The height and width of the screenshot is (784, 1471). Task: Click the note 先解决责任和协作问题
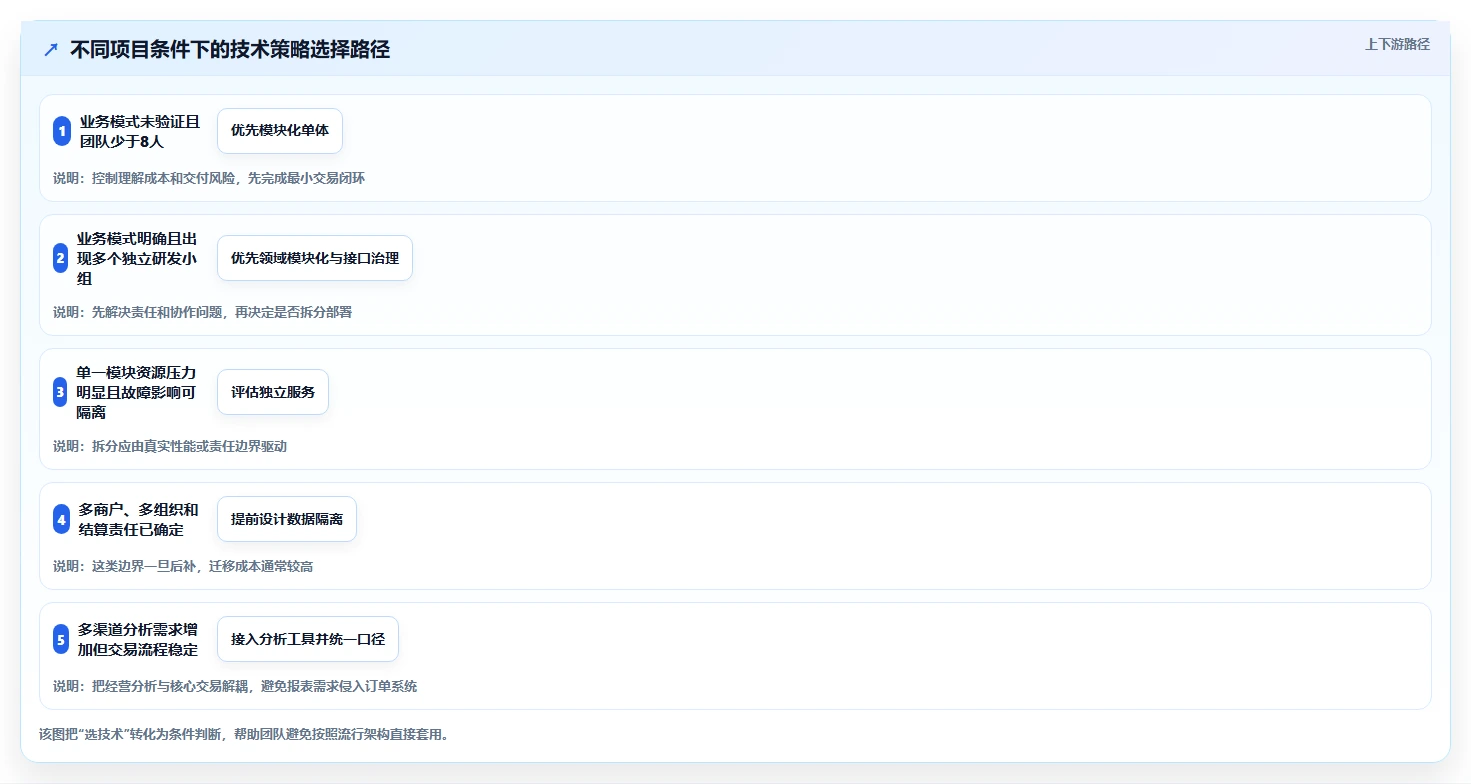pos(155,312)
